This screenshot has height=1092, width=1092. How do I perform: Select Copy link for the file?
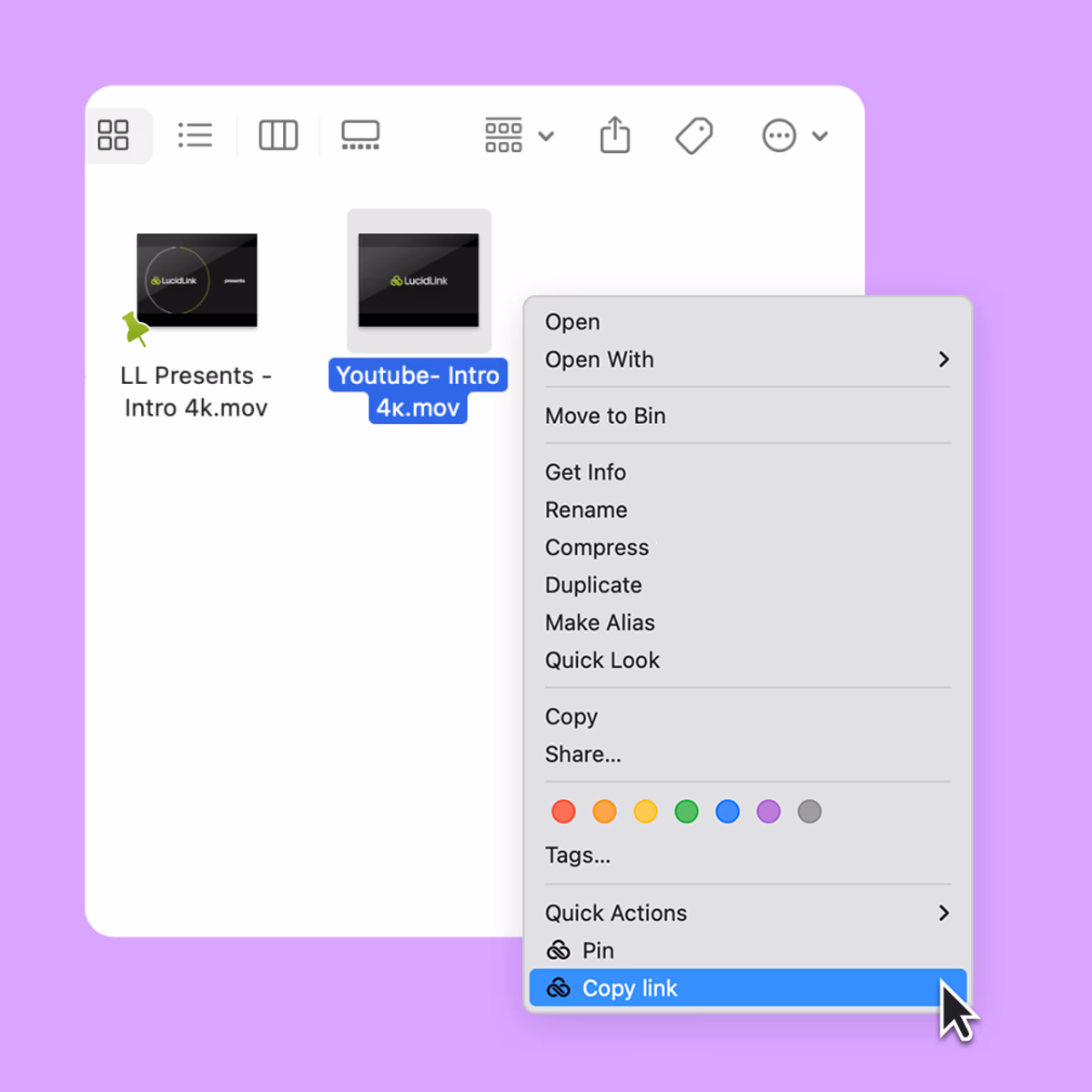628,988
